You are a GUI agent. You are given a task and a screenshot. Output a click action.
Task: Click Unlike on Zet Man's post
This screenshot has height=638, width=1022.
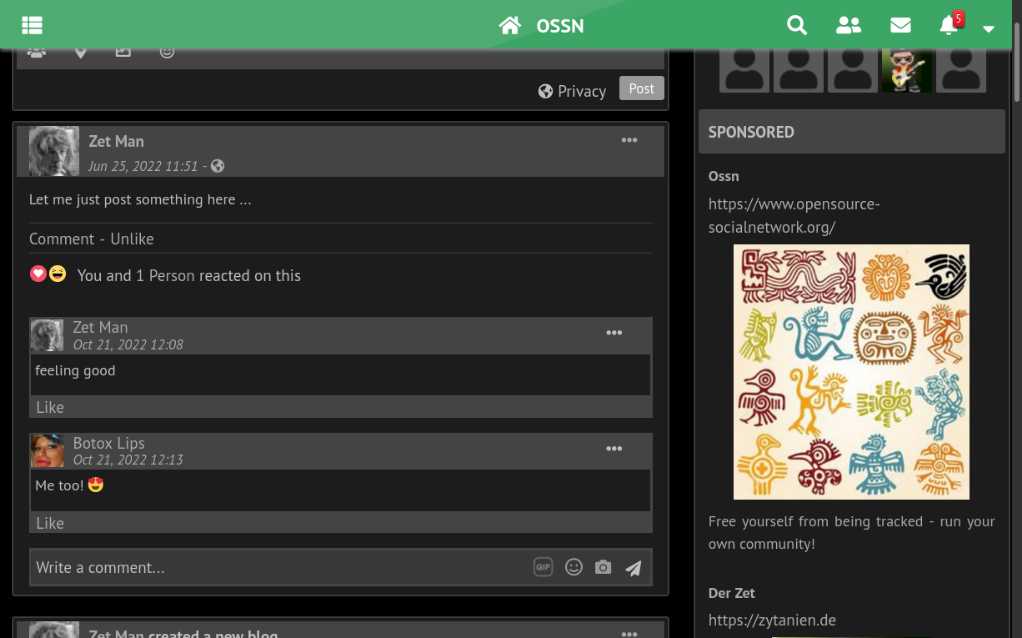coord(132,239)
